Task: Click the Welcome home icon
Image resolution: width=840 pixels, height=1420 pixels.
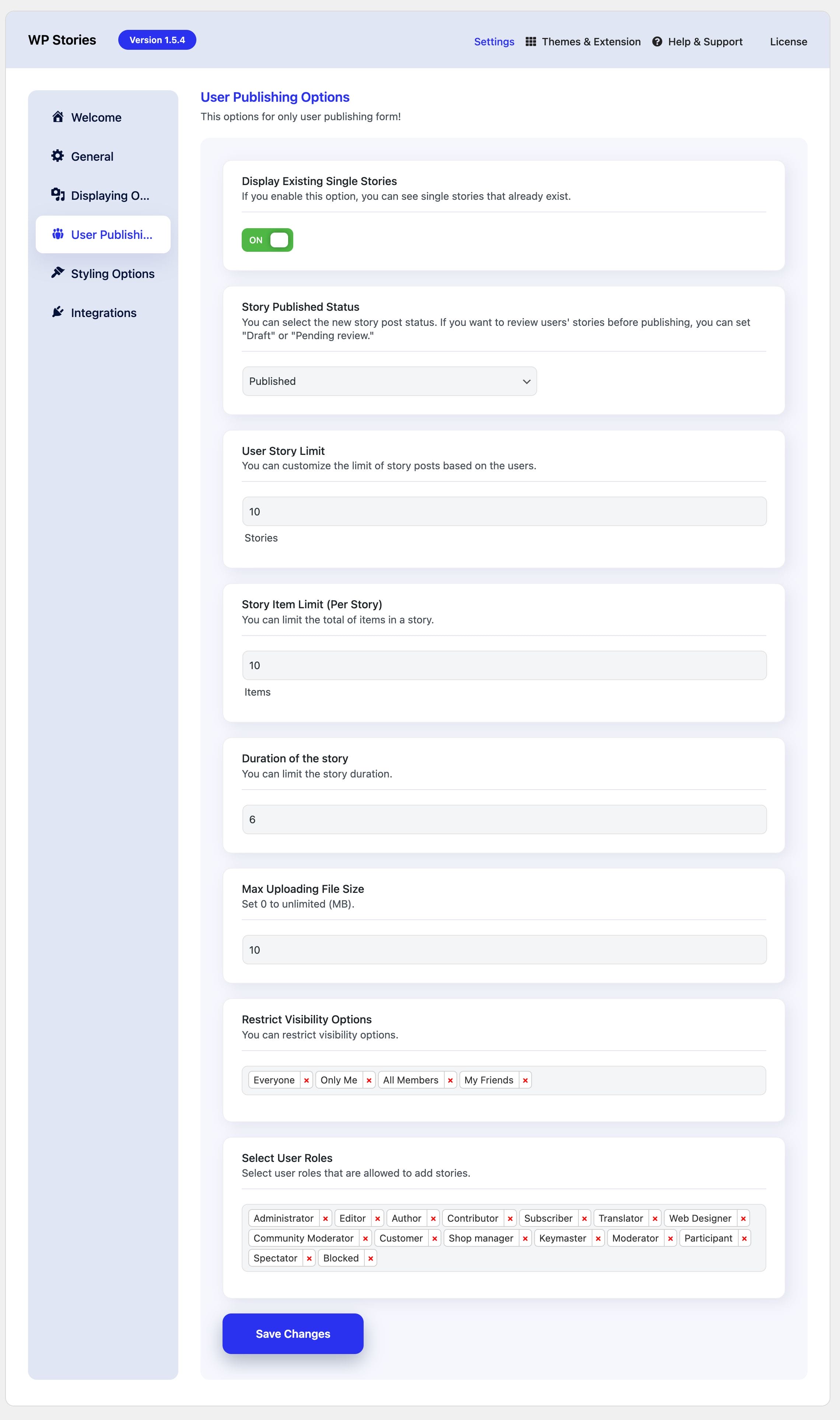Action: [x=58, y=116]
